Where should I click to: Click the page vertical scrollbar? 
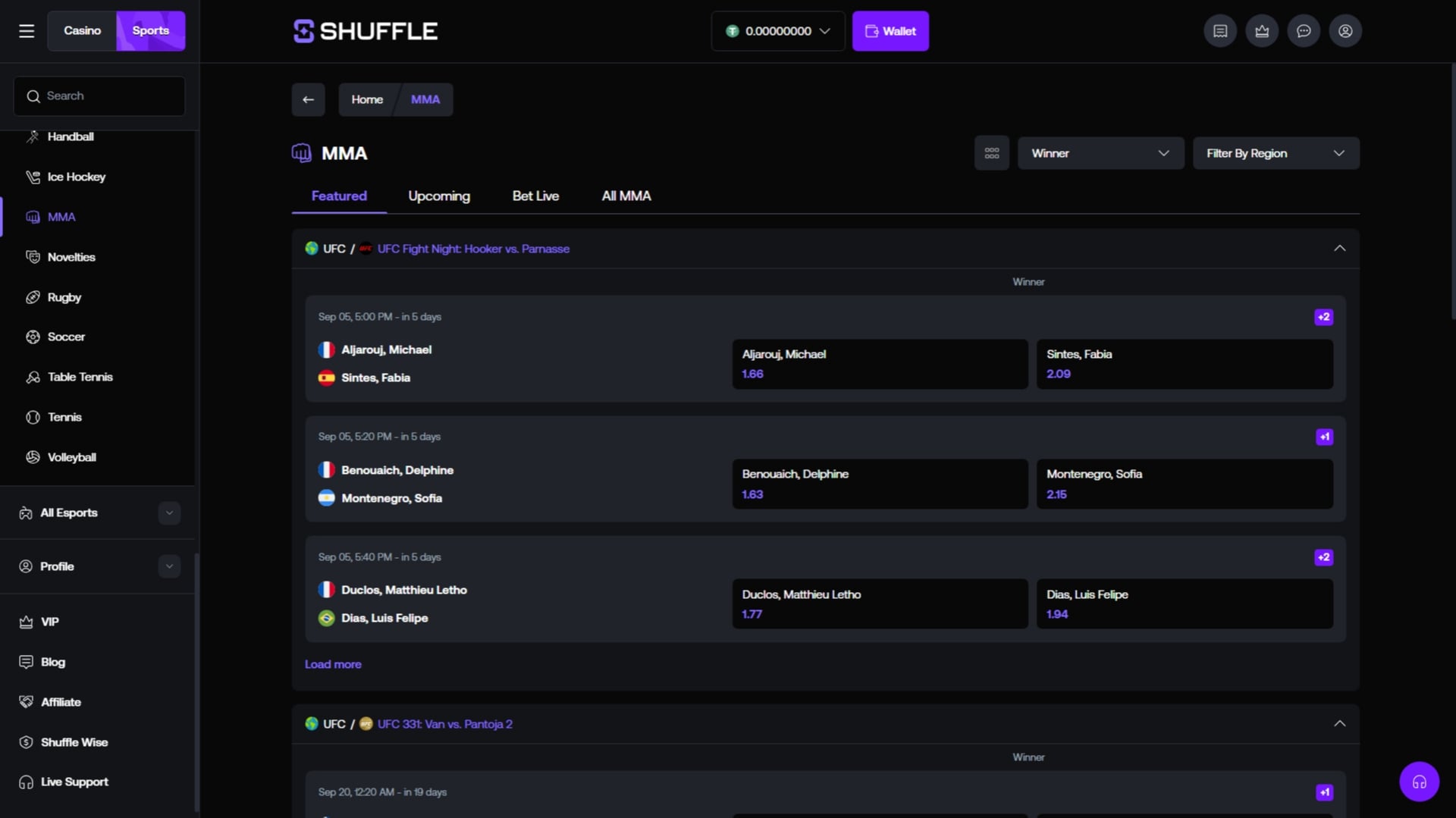tap(1453, 192)
